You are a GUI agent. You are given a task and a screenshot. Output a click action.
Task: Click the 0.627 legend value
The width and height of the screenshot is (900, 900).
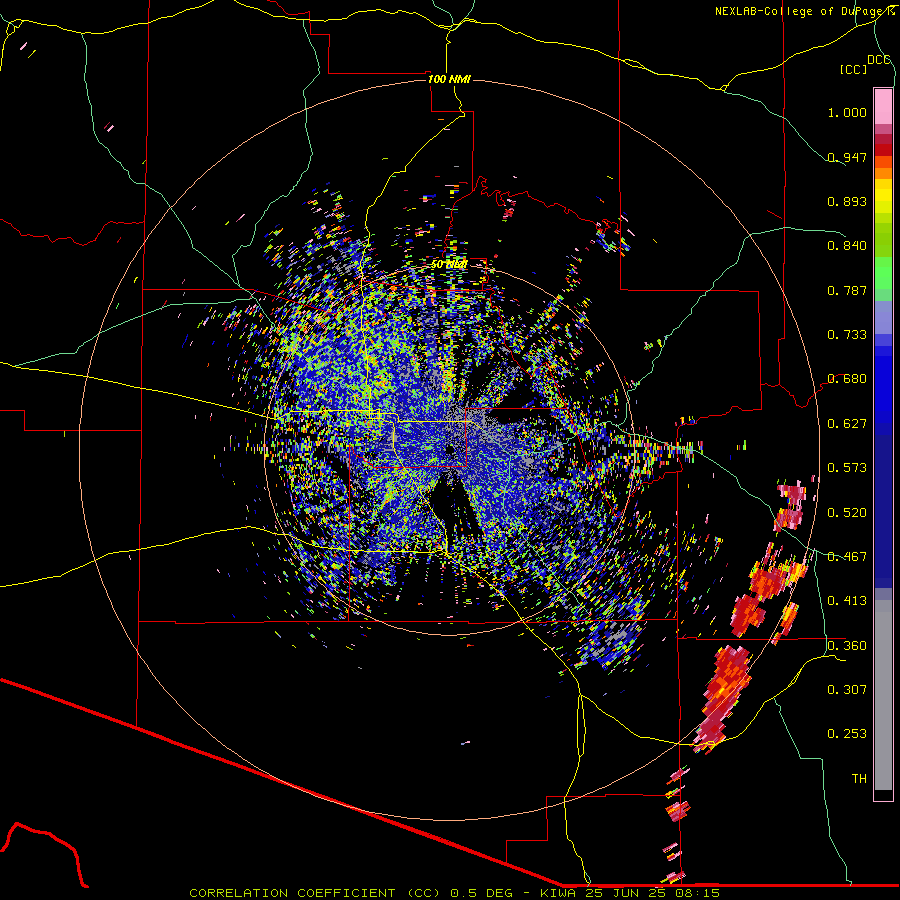(x=847, y=424)
